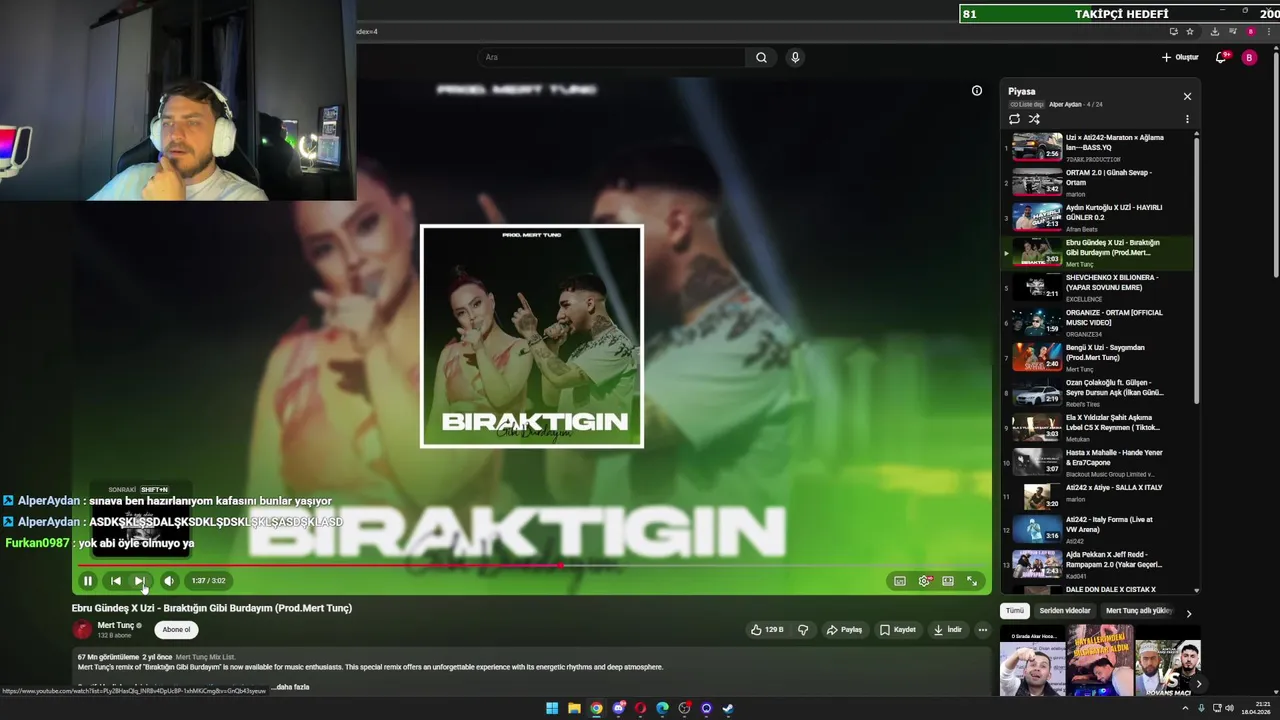Image resolution: width=1280 pixels, height=720 pixels.
Task: Open Windows Start menu
Action: 552,709
